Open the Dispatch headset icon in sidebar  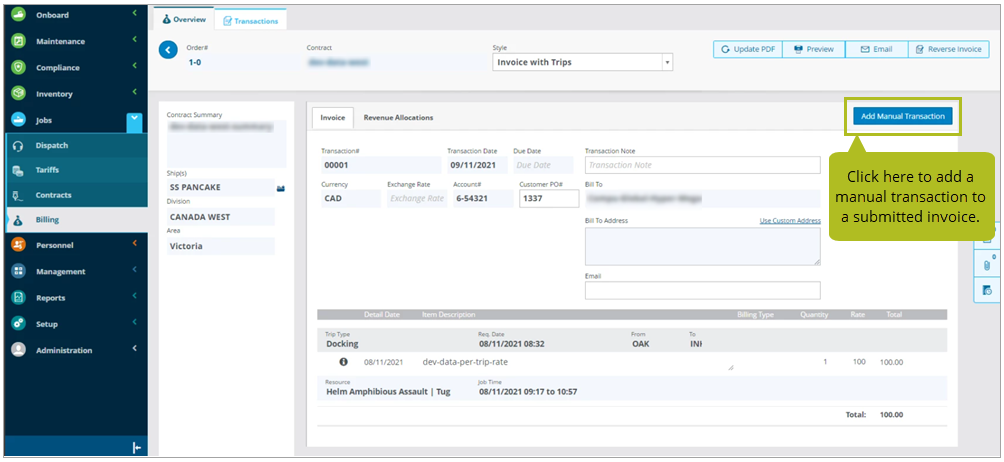coord(18,146)
